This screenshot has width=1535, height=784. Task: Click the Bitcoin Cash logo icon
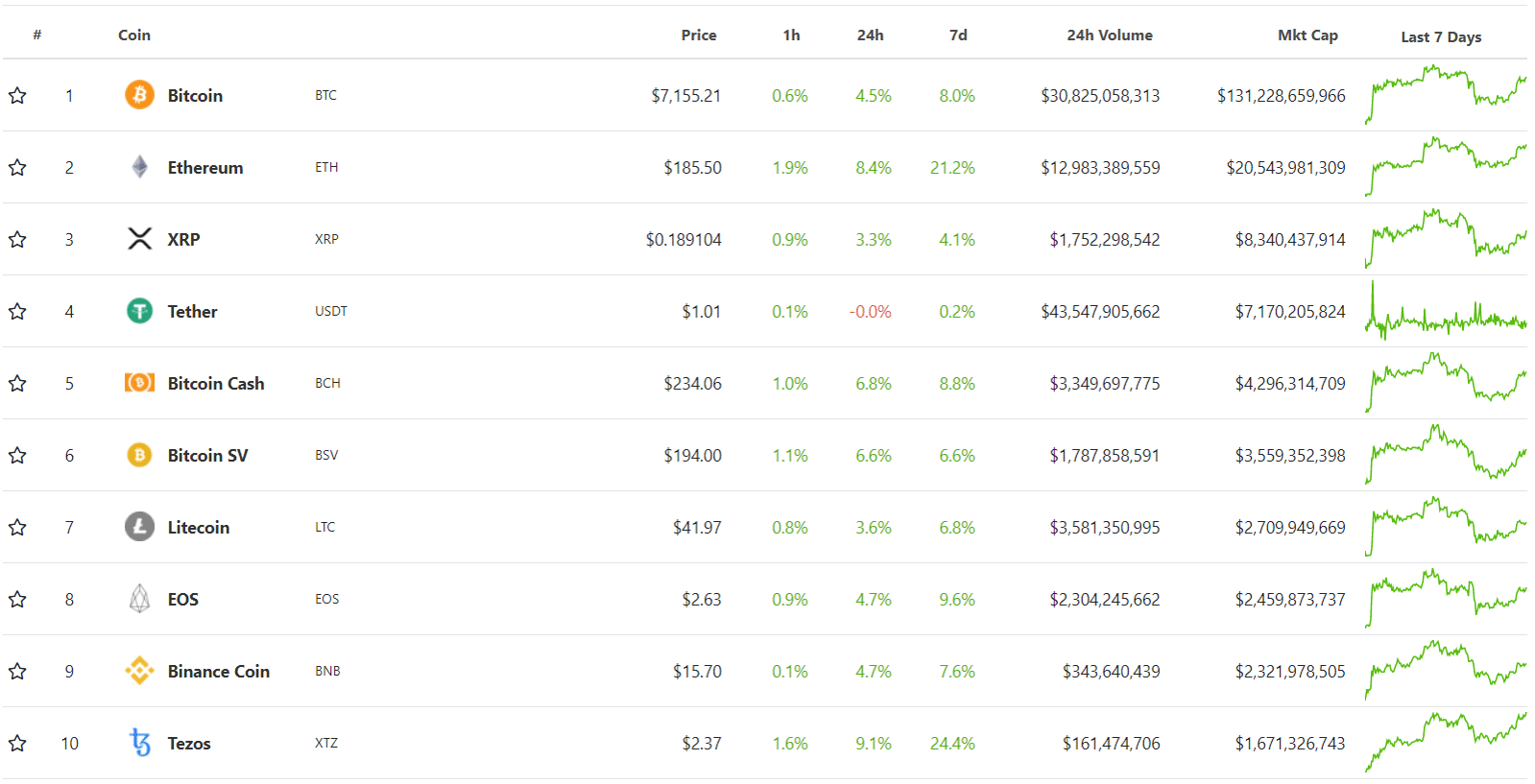coord(139,383)
